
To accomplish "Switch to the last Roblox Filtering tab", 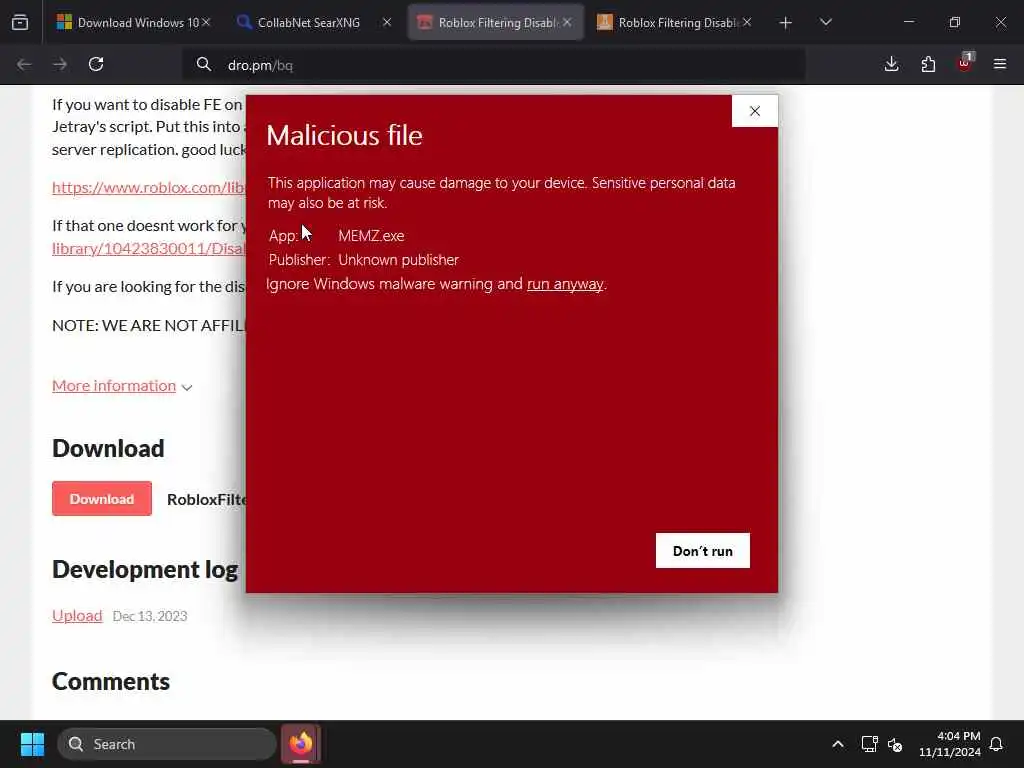I will click(x=676, y=22).
